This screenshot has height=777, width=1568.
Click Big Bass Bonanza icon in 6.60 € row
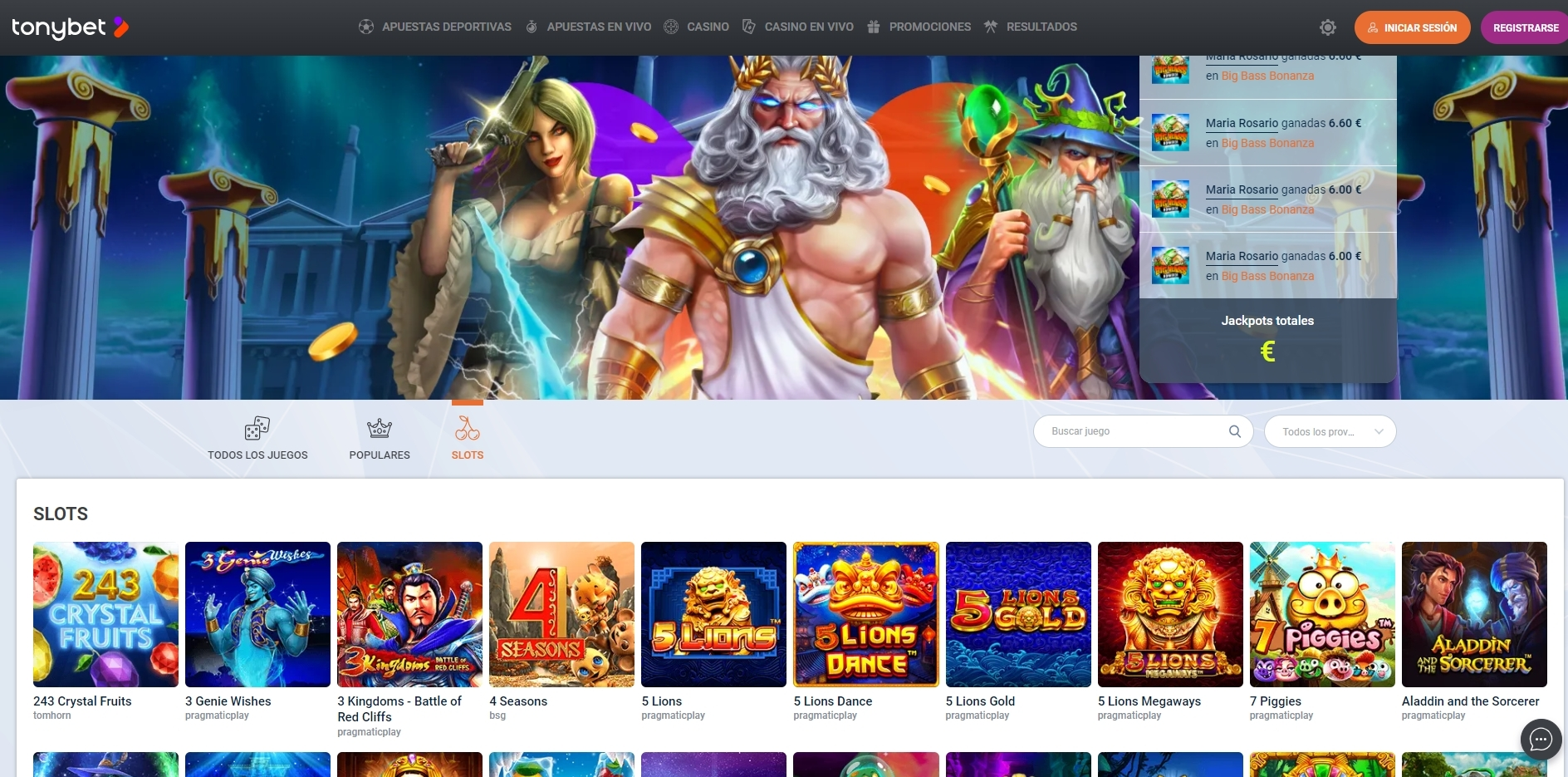1170,132
